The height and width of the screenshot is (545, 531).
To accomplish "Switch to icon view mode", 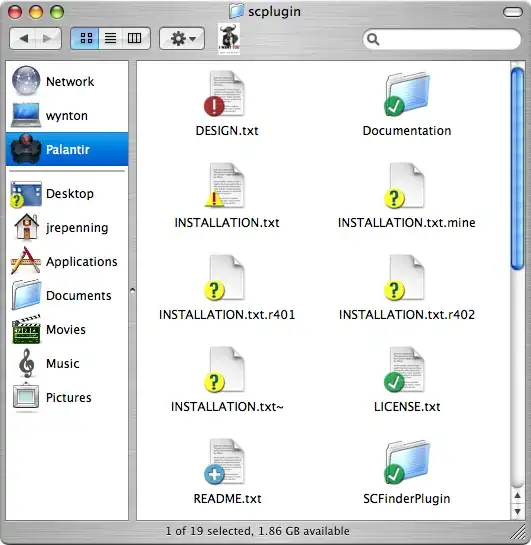I will point(85,38).
